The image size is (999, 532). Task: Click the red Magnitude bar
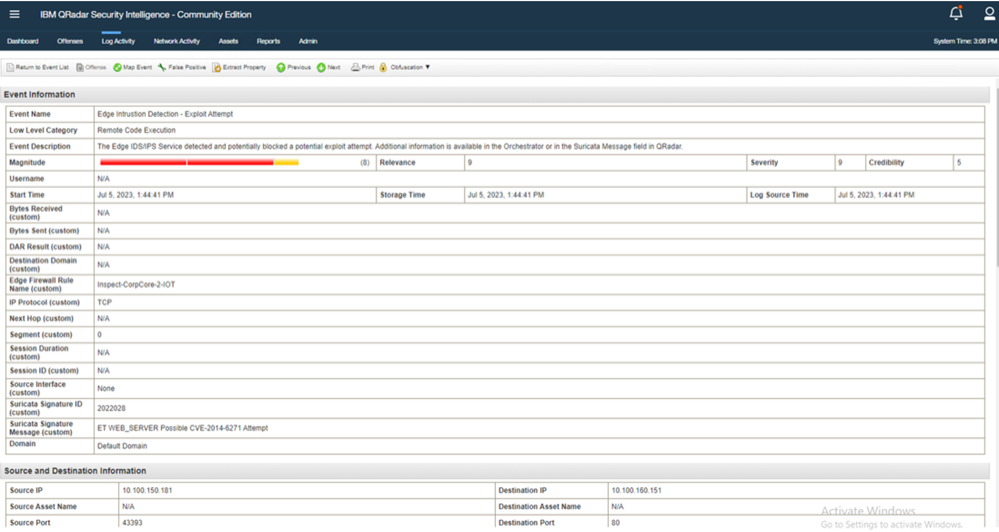coord(186,162)
